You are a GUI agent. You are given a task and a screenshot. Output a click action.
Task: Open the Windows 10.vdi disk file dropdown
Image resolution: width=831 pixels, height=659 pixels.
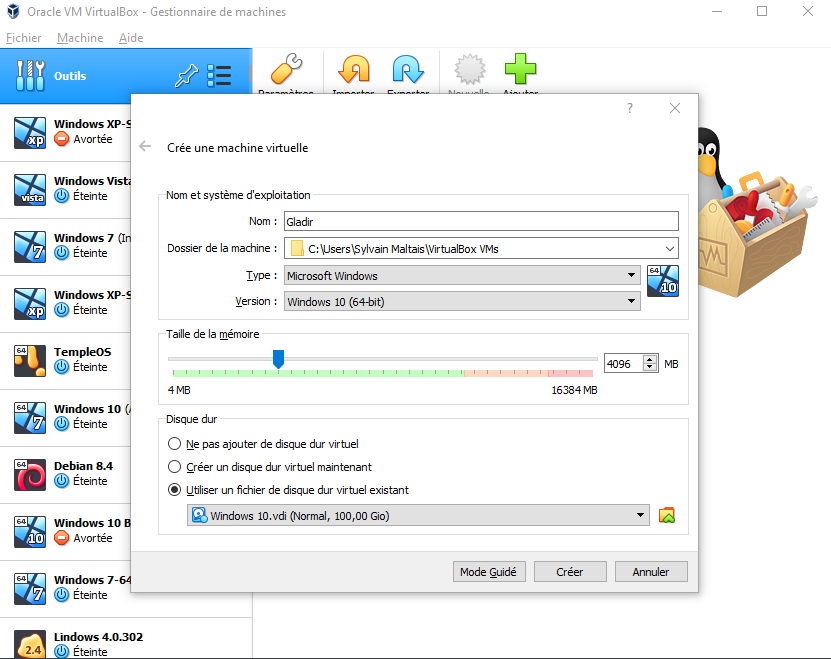(418, 515)
